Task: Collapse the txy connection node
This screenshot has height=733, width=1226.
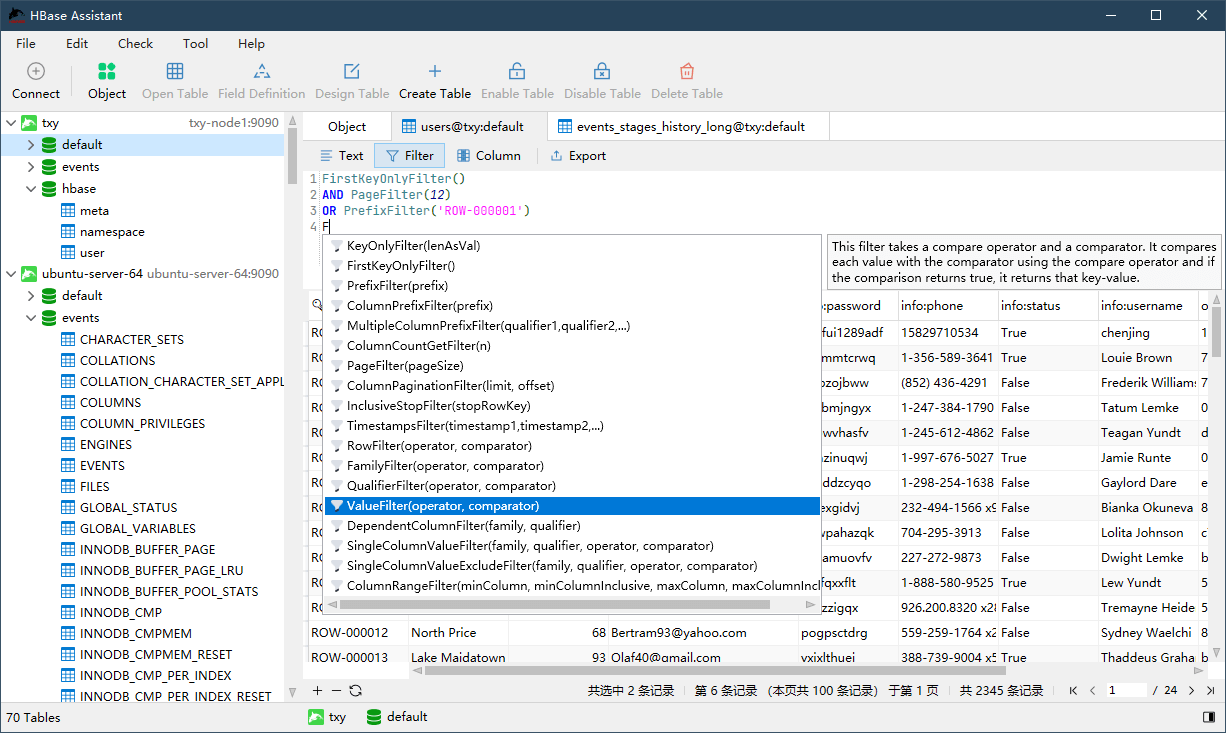Action: (x=11, y=123)
